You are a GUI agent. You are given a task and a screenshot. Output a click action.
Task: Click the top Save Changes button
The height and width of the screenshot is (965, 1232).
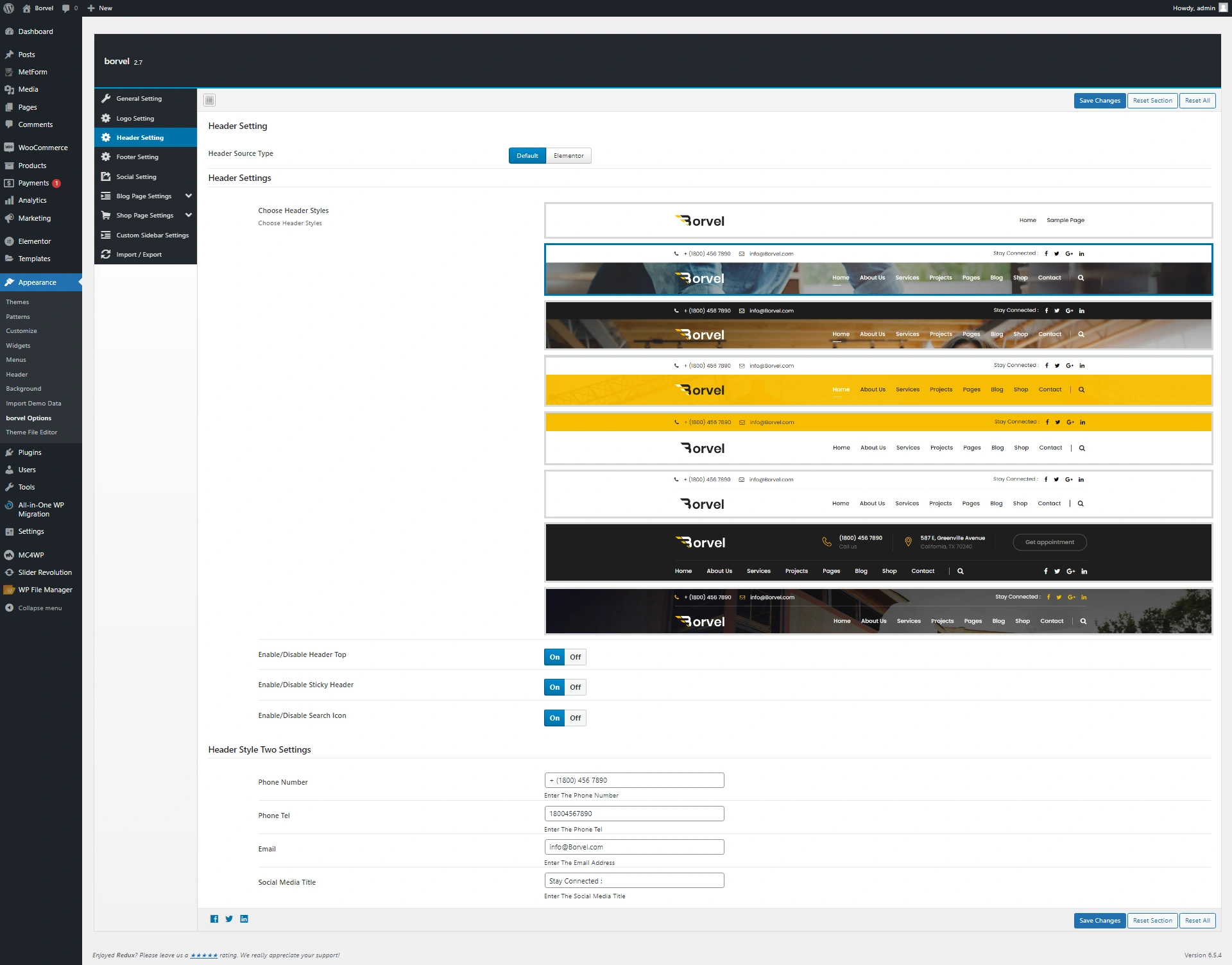(x=1099, y=101)
